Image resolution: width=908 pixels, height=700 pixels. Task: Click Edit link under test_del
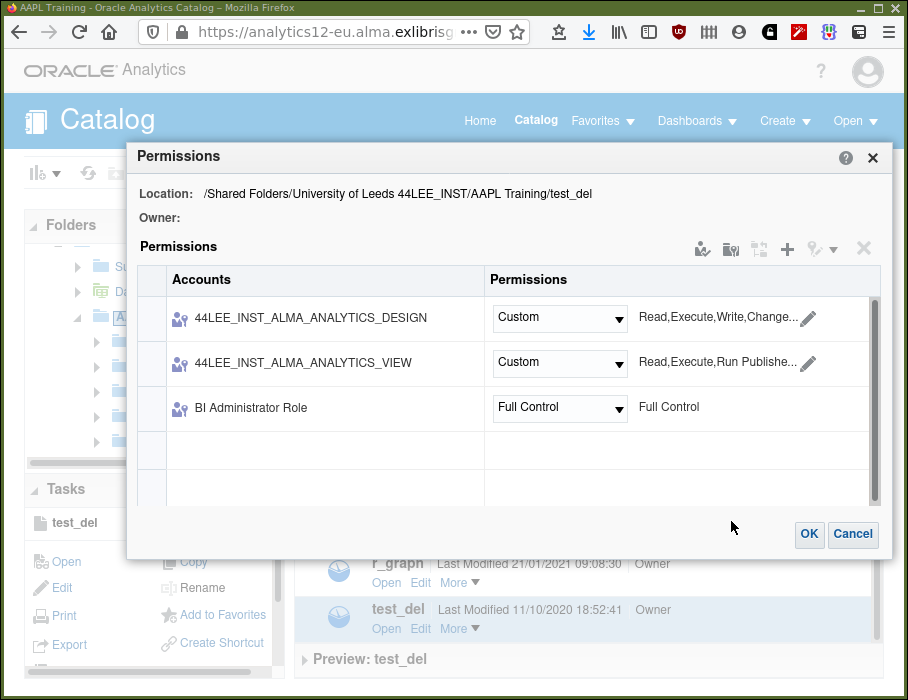(x=420, y=629)
